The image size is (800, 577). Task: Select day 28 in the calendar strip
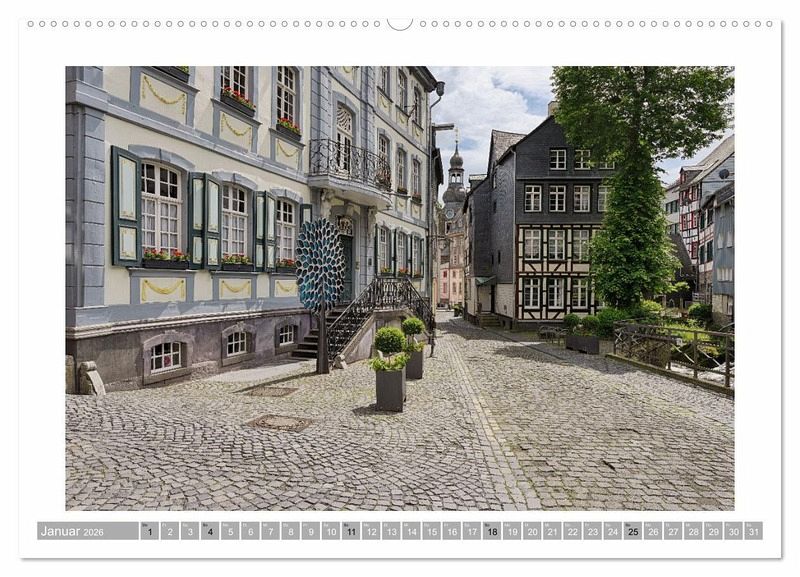(x=694, y=531)
